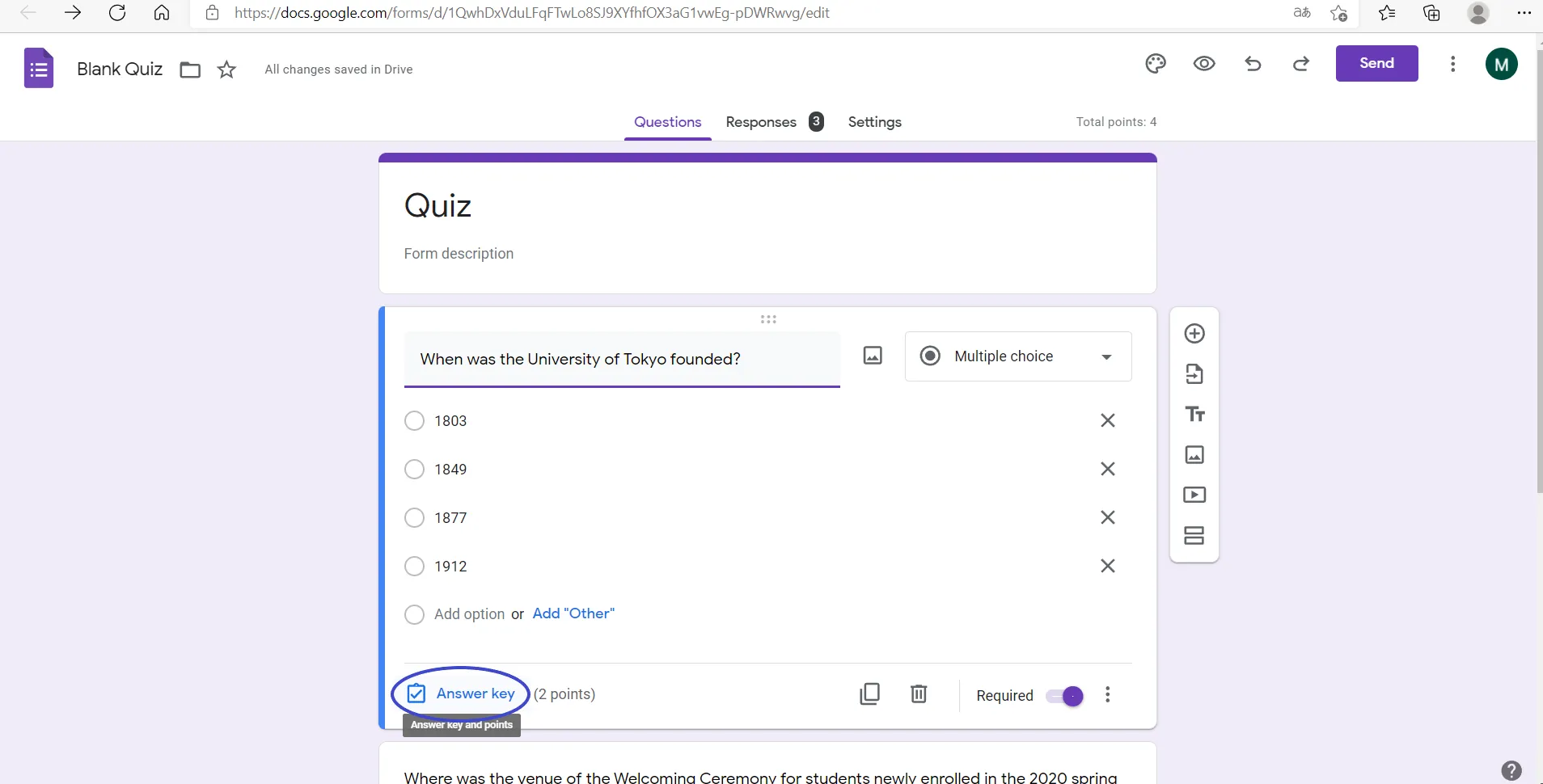Delete the question with the trash icon
1543x784 pixels.
pyautogui.click(x=919, y=694)
